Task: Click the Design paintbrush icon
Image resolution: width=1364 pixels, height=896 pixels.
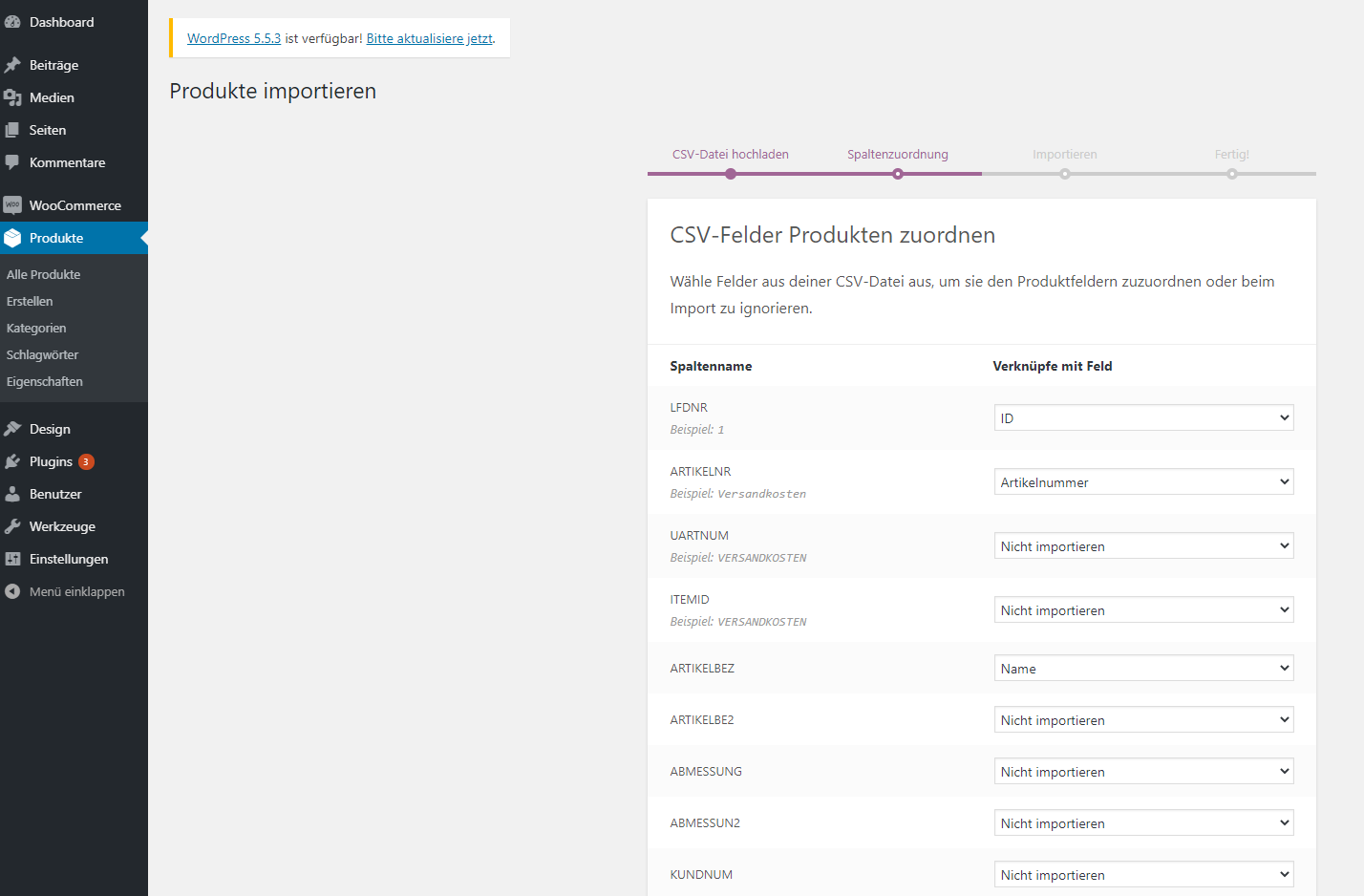Action: pyautogui.click(x=12, y=429)
